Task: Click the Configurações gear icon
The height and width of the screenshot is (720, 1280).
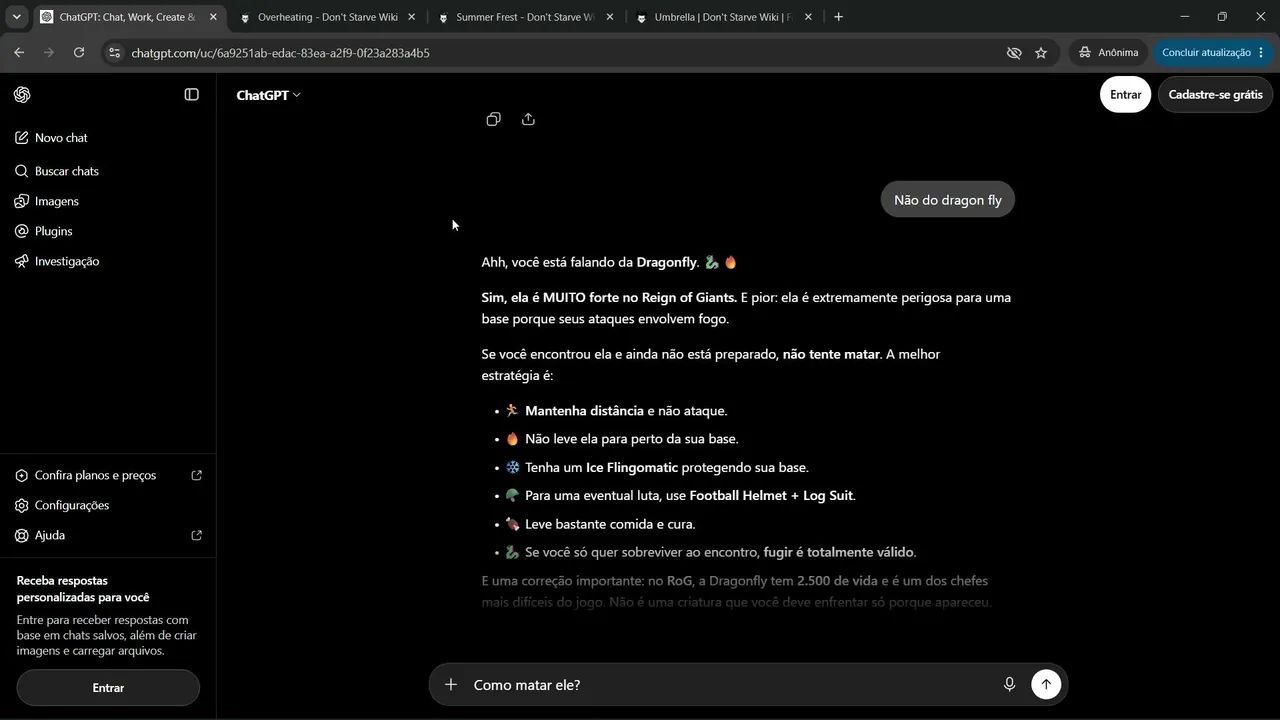Action: click(22, 505)
